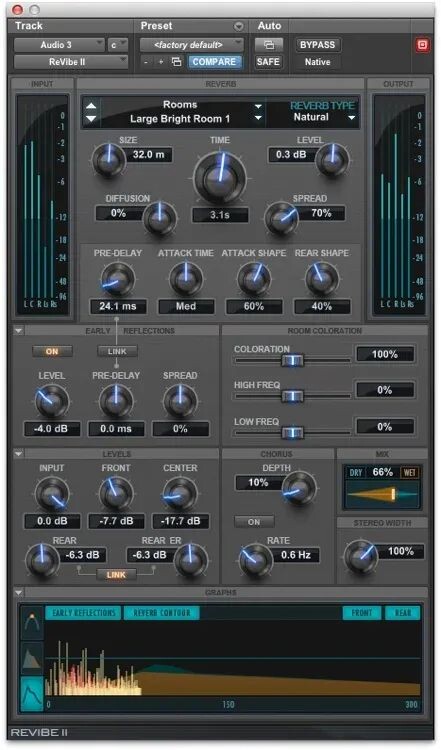This screenshot has width=441, height=750.
Task: Click the Early Reflections LEVEL knob
Action: (x=51, y=401)
